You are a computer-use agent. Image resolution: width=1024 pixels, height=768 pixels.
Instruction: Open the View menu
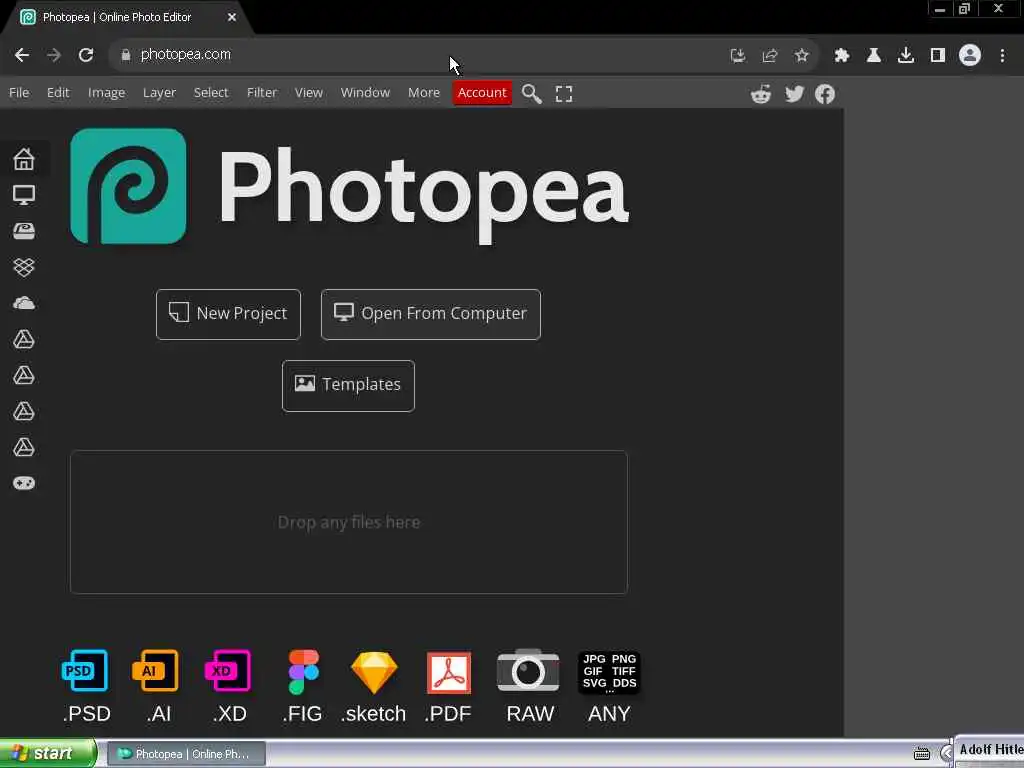308,93
